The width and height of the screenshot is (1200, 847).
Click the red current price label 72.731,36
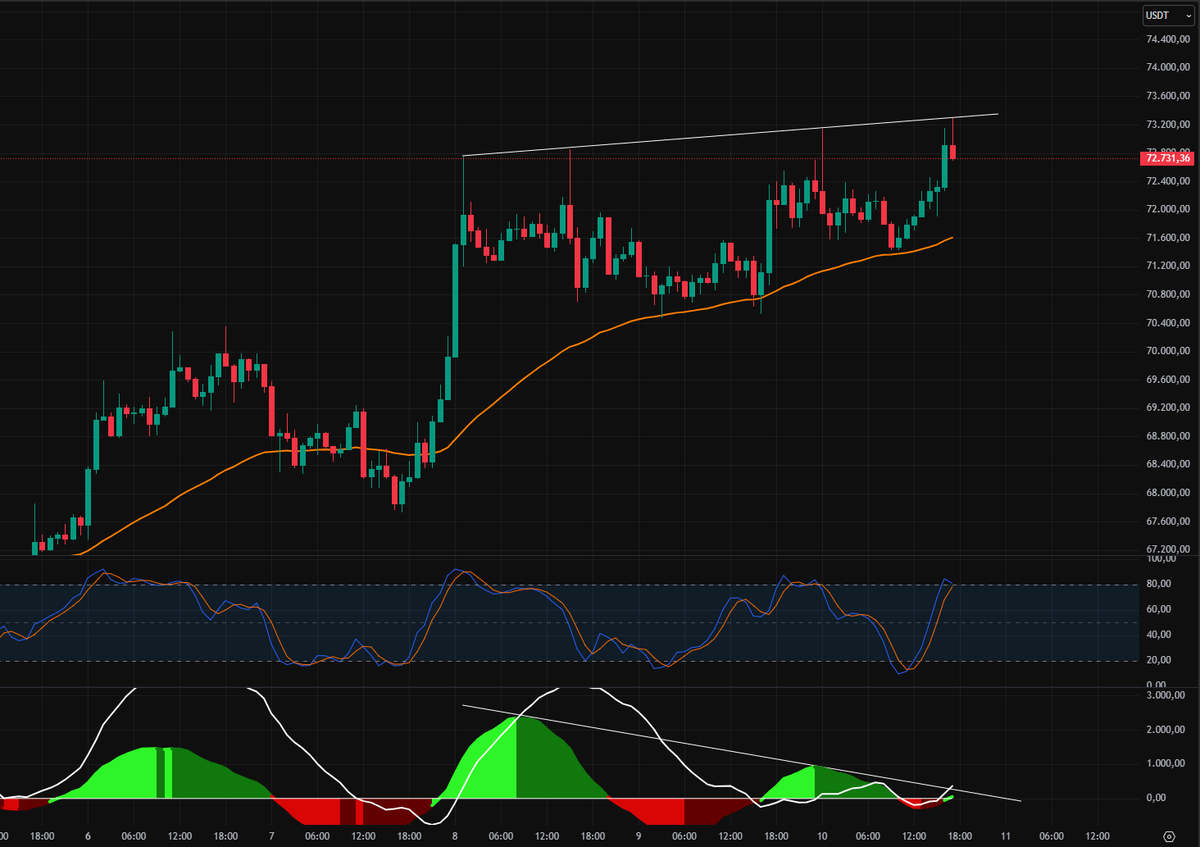click(x=1168, y=158)
